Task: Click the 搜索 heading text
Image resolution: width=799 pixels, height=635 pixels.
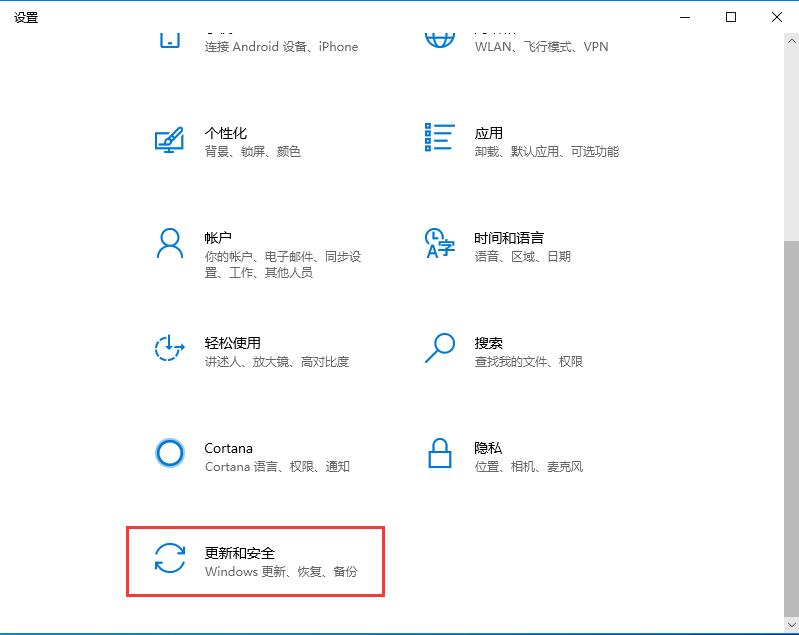Action: tap(489, 343)
